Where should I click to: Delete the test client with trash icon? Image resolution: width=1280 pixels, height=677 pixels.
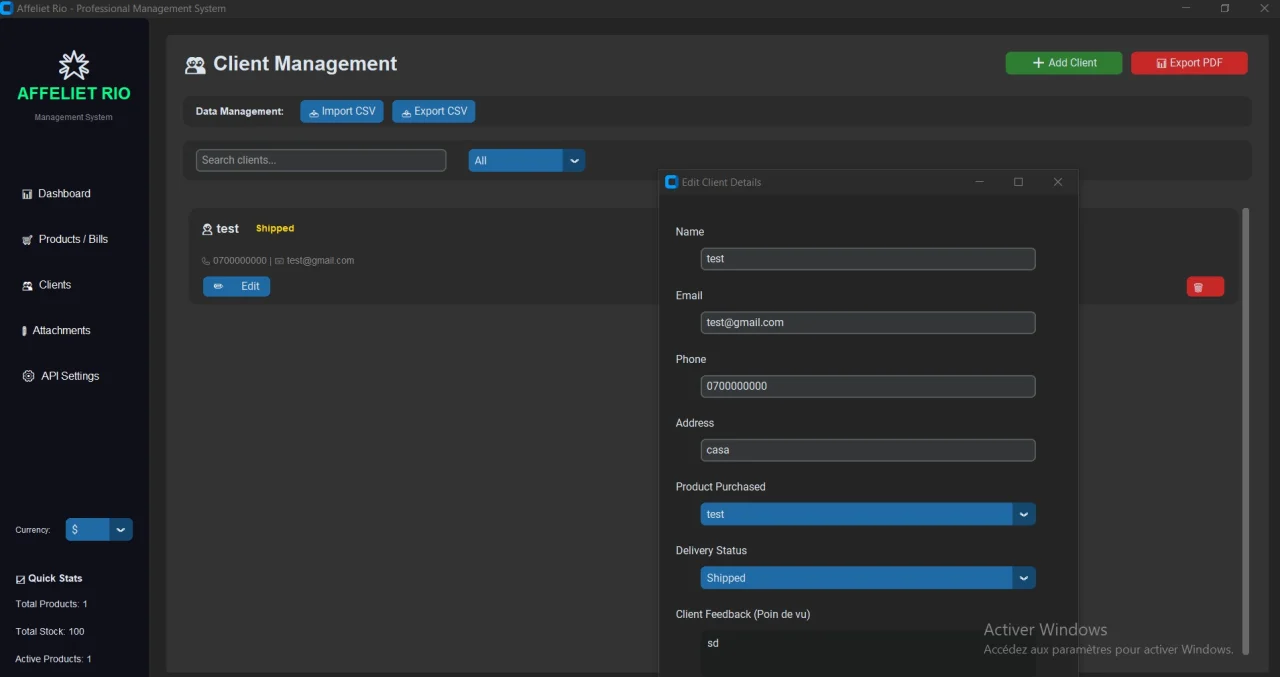1205,287
